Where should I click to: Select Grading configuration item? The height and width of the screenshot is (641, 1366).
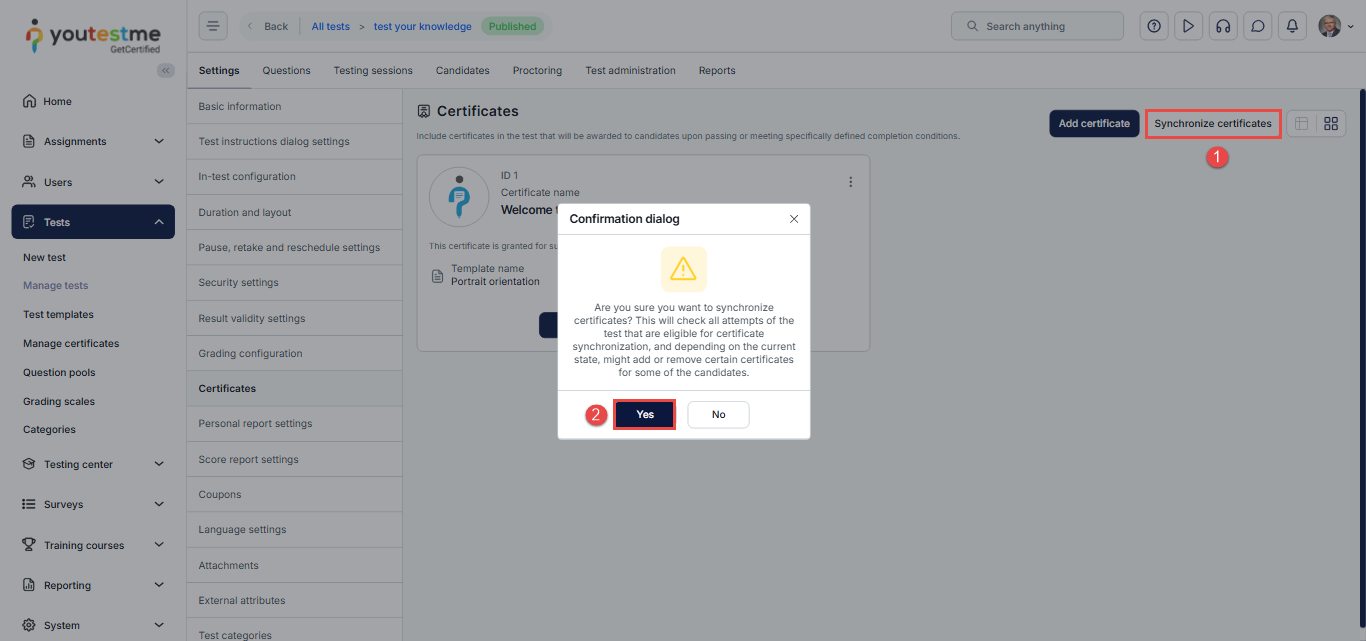(x=294, y=353)
